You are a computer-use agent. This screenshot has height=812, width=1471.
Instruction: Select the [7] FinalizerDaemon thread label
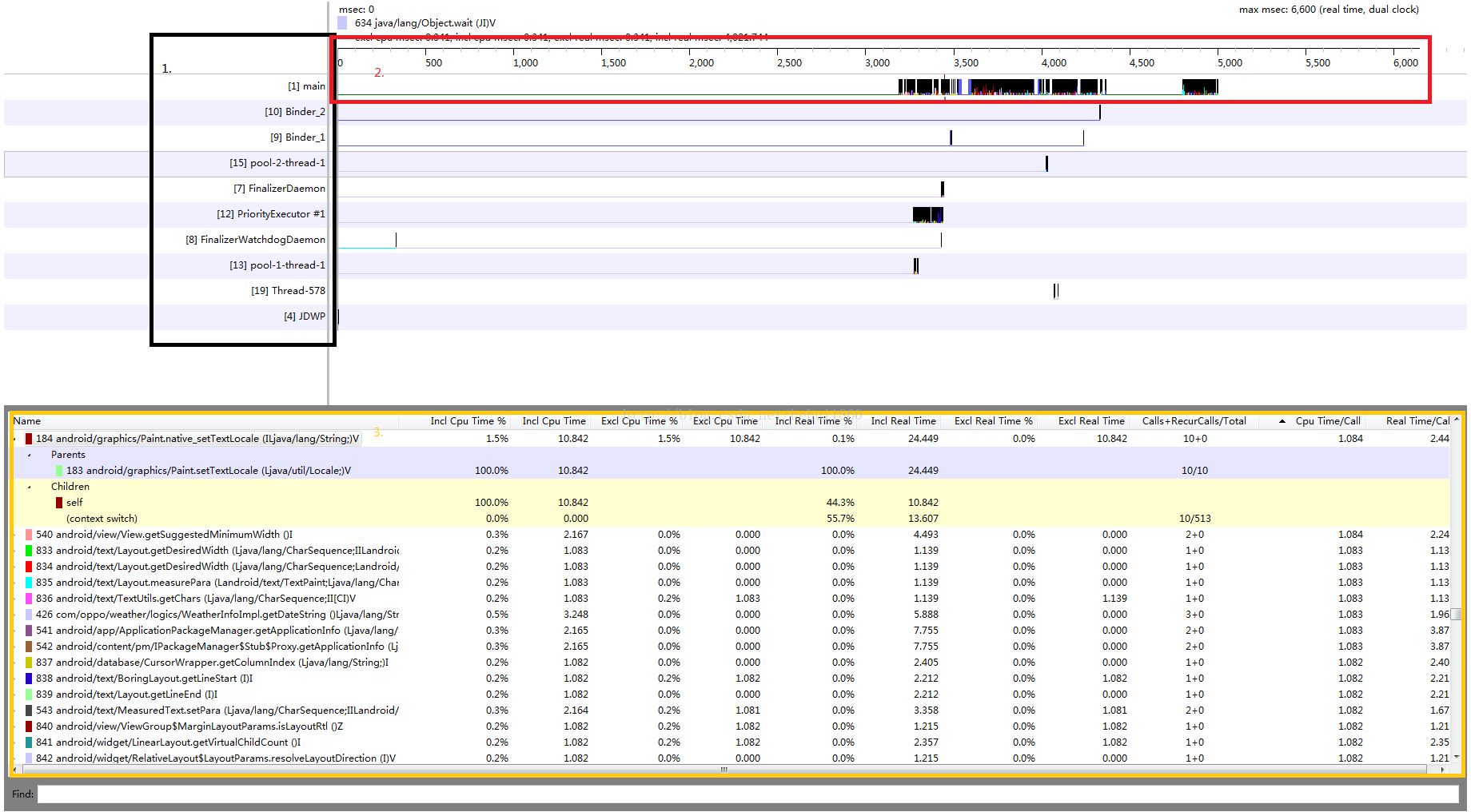(x=279, y=189)
